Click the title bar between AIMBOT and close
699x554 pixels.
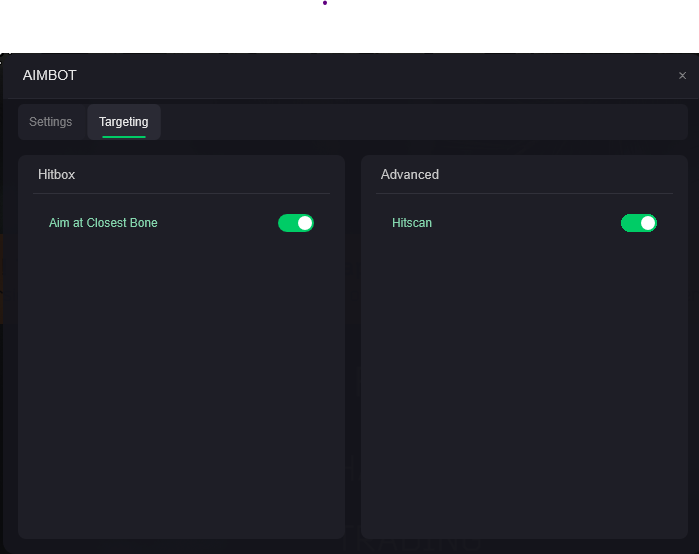[370, 75]
